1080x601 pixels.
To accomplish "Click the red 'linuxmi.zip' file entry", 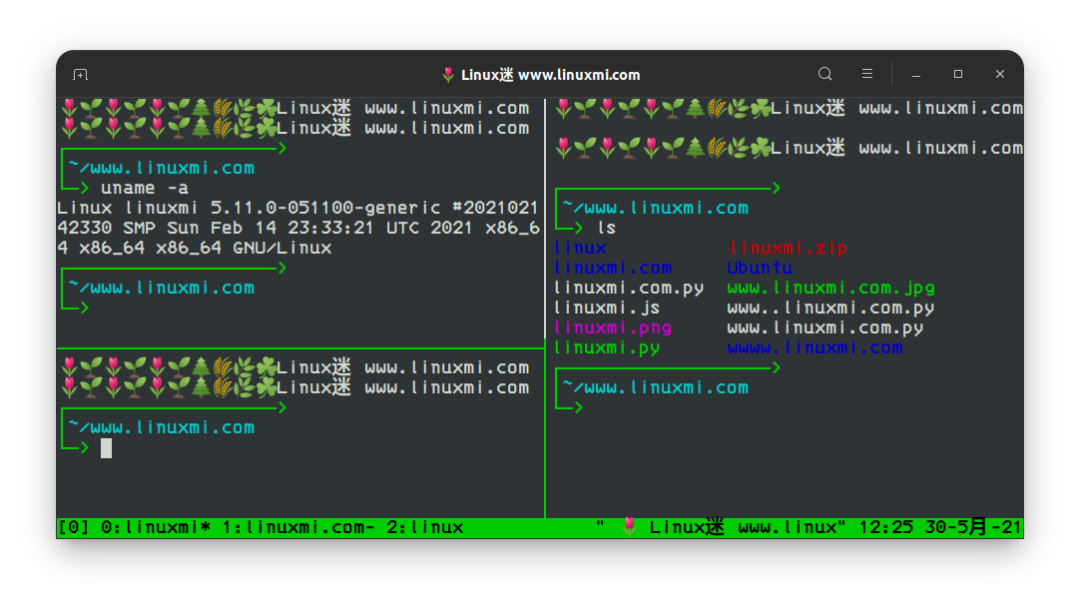I will coord(787,248).
